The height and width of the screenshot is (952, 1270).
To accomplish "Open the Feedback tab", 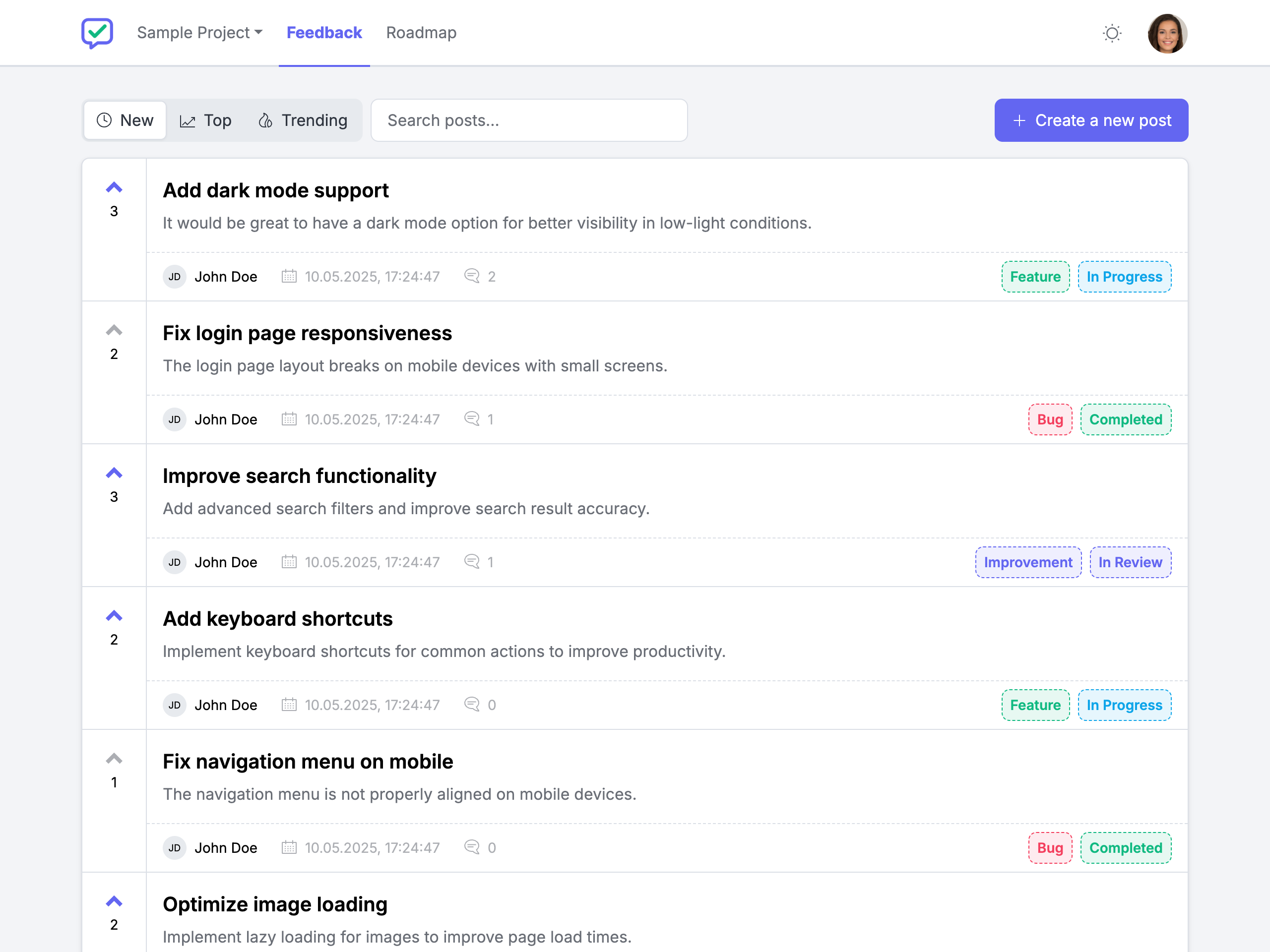I will pyautogui.click(x=324, y=33).
